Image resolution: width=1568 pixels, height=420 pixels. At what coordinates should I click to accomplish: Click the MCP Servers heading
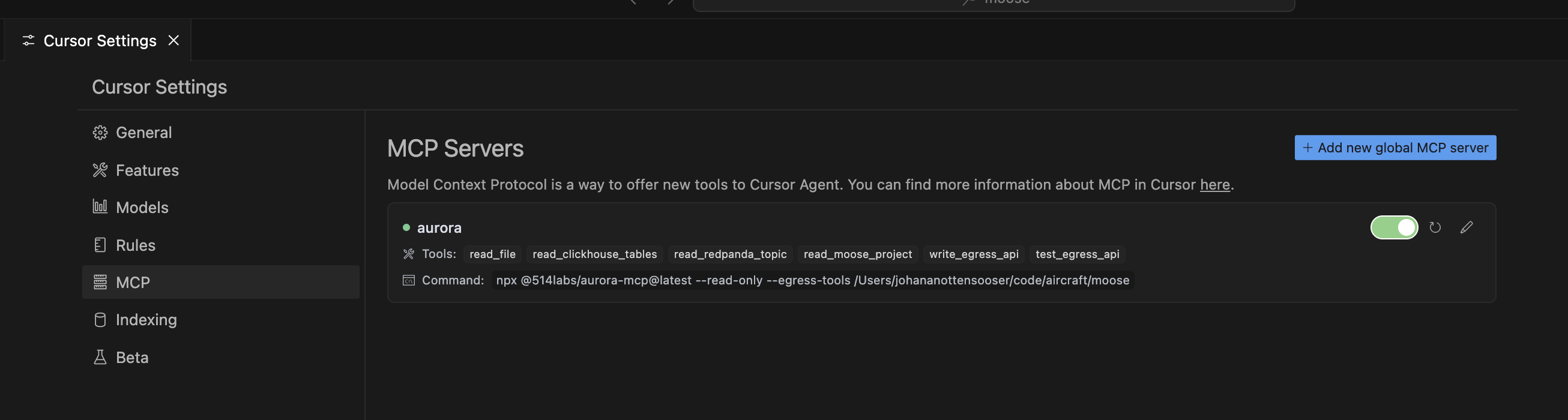[x=455, y=149]
